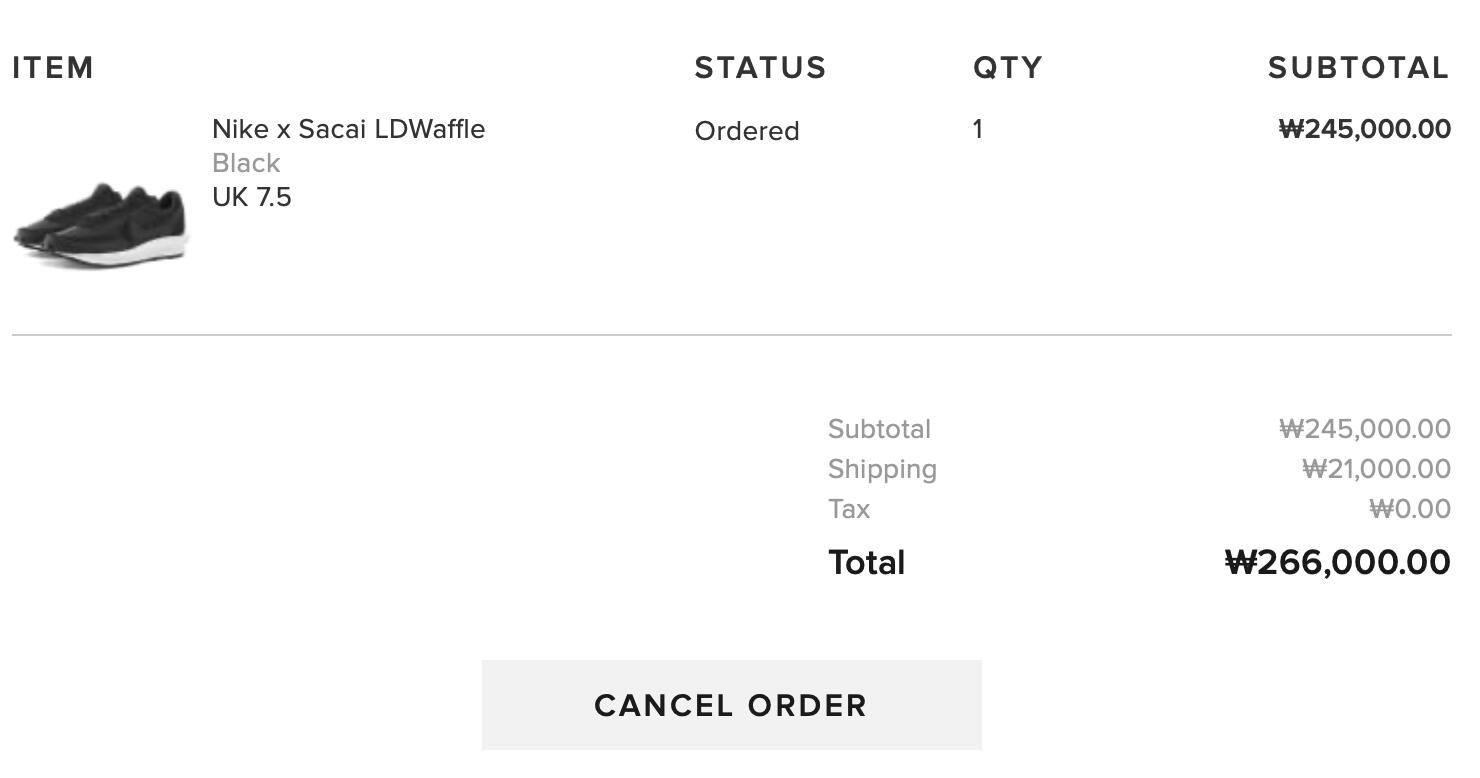Click the item row price ₩245,000.00
1480x778 pixels.
tap(1364, 129)
